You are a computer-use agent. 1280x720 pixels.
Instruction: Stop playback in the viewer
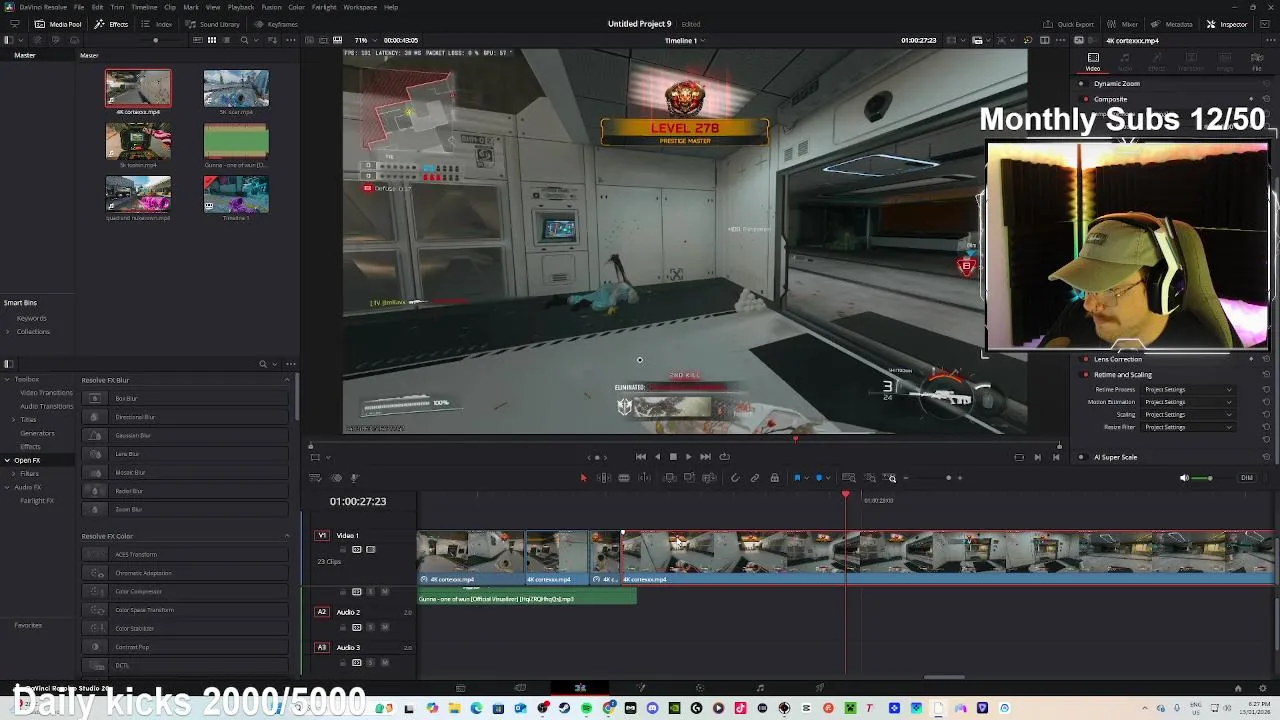click(673, 457)
